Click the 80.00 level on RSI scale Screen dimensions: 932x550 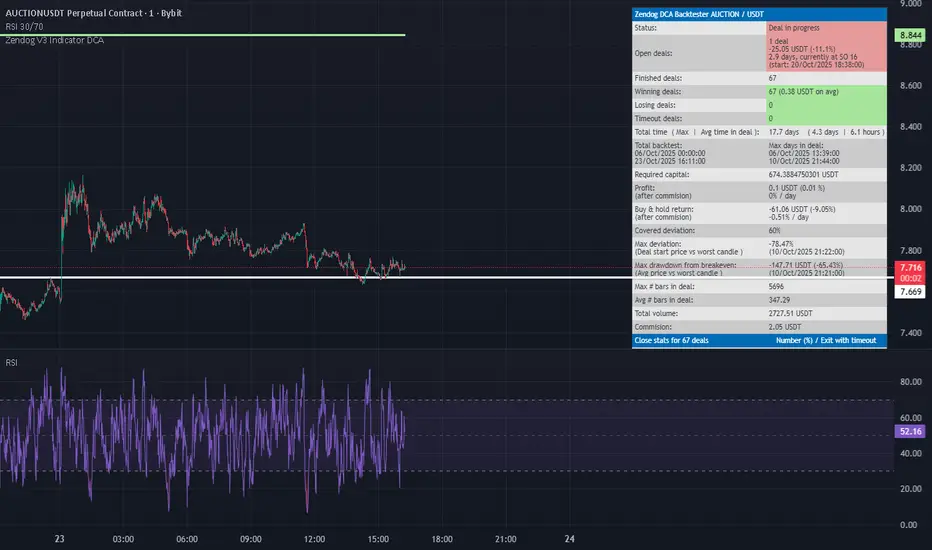coord(910,381)
